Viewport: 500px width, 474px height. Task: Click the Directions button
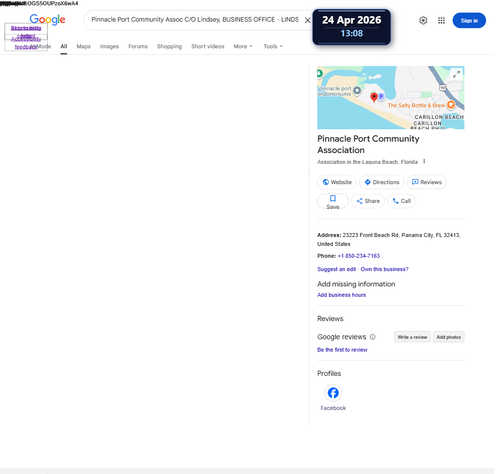[382, 182]
